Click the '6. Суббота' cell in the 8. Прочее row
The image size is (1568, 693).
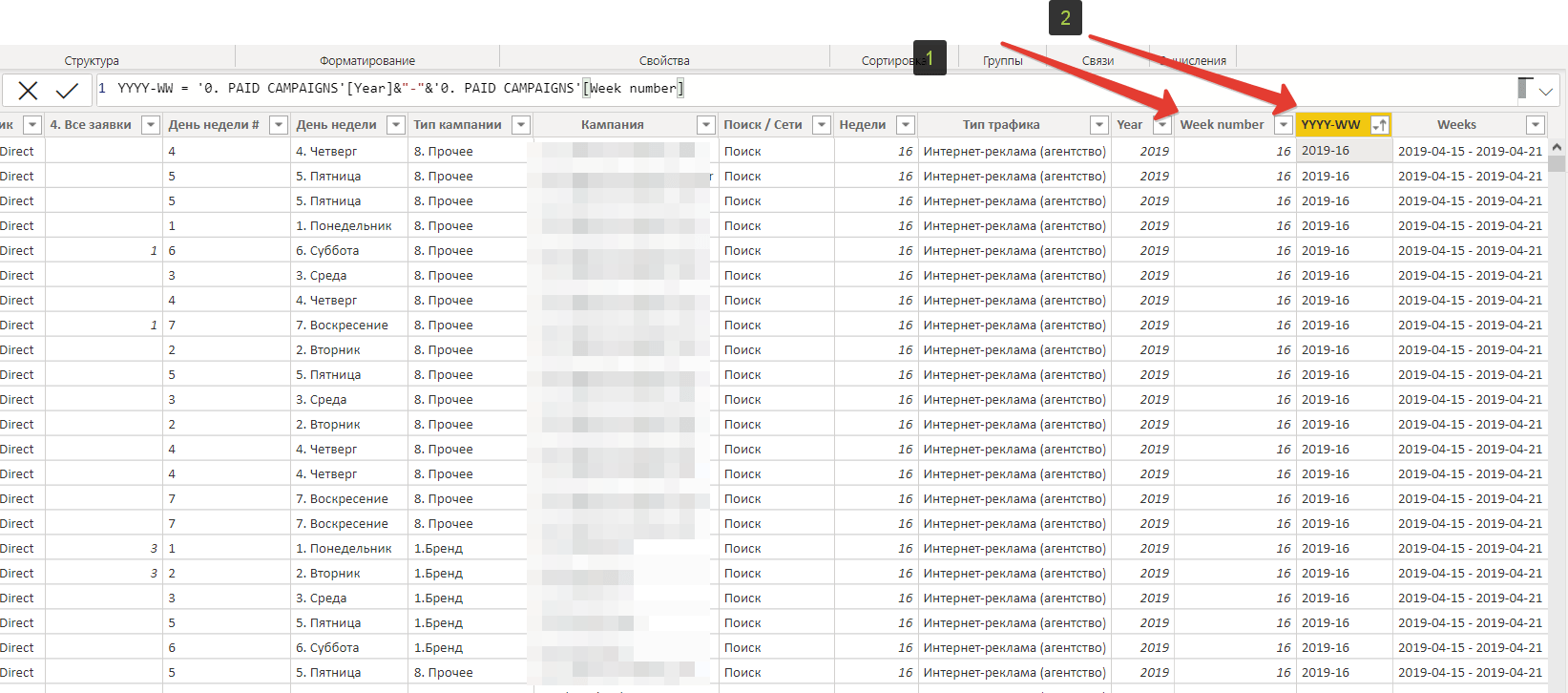(x=349, y=251)
